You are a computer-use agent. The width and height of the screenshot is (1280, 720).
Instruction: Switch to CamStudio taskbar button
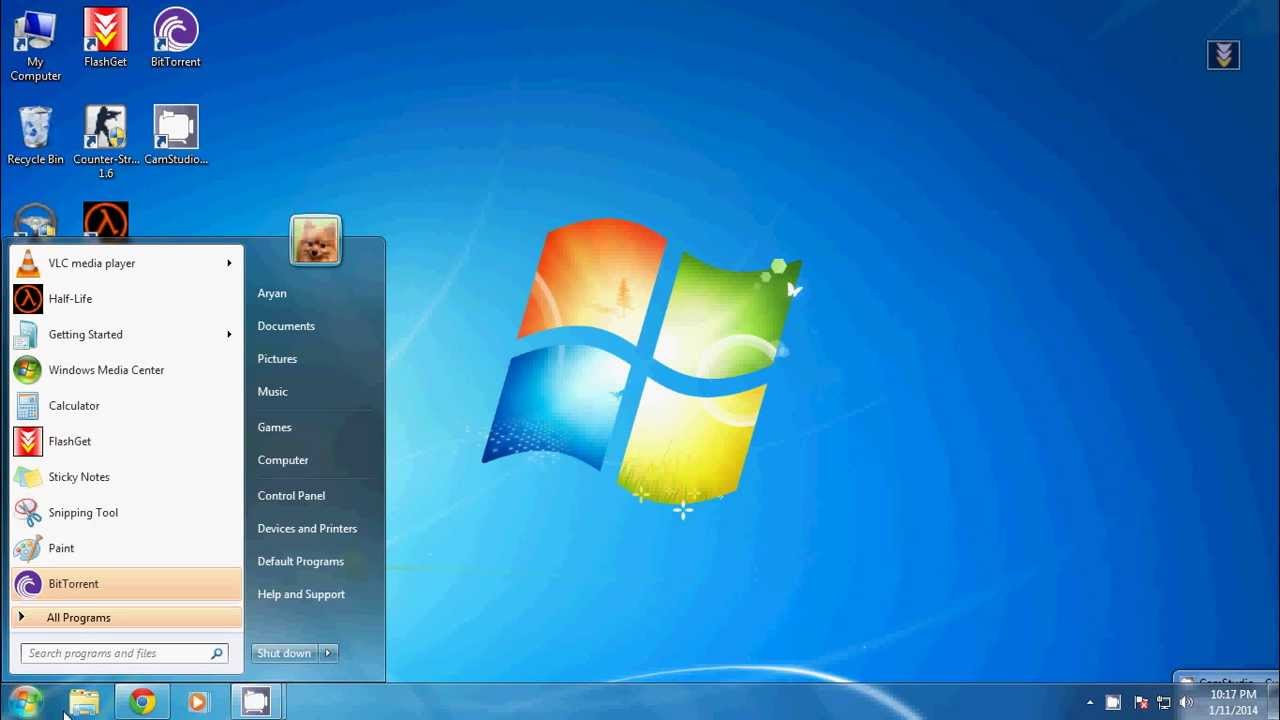pos(256,702)
